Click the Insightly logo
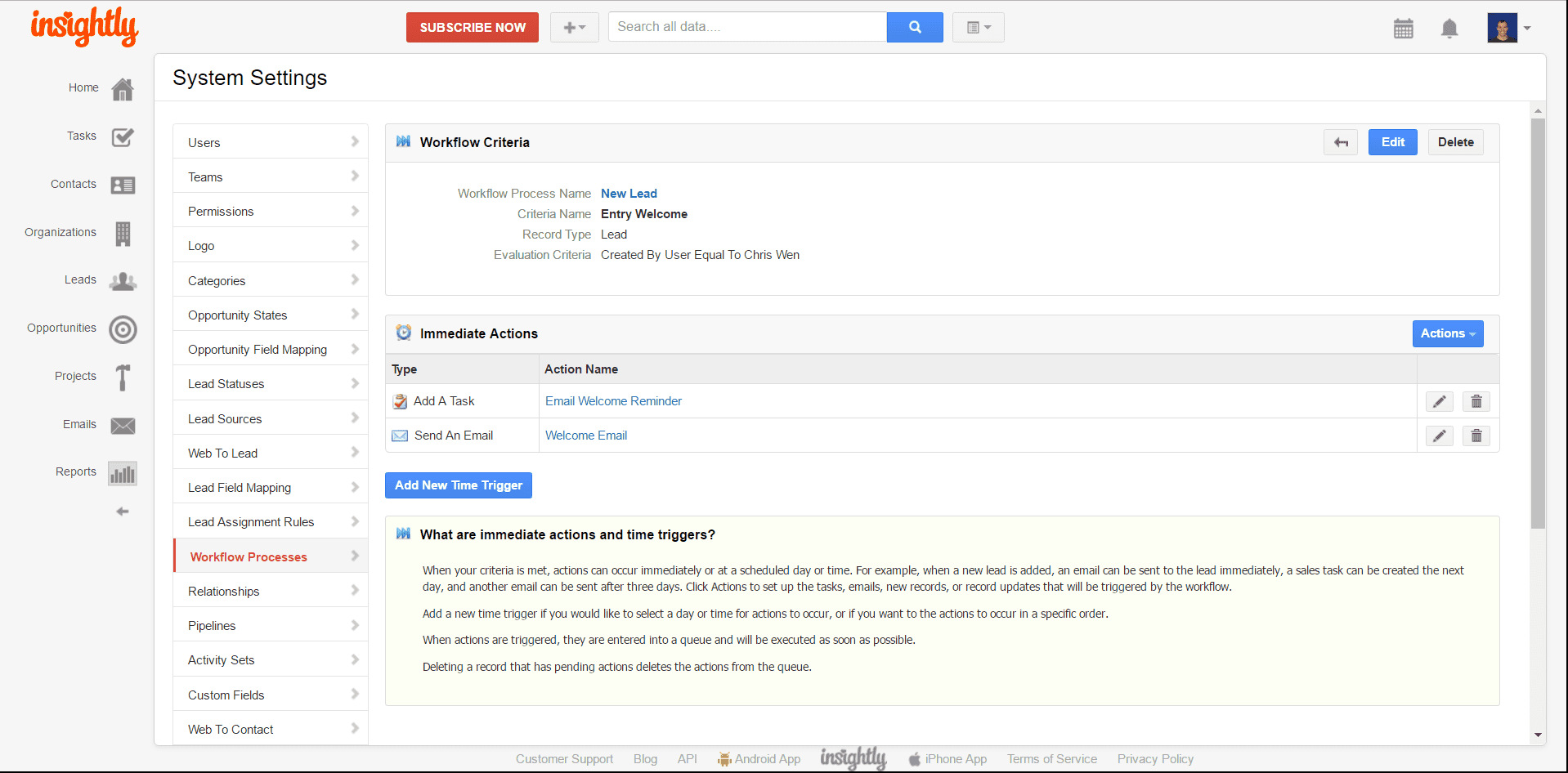Viewport: 1568px width, 773px height. (x=84, y=27)
